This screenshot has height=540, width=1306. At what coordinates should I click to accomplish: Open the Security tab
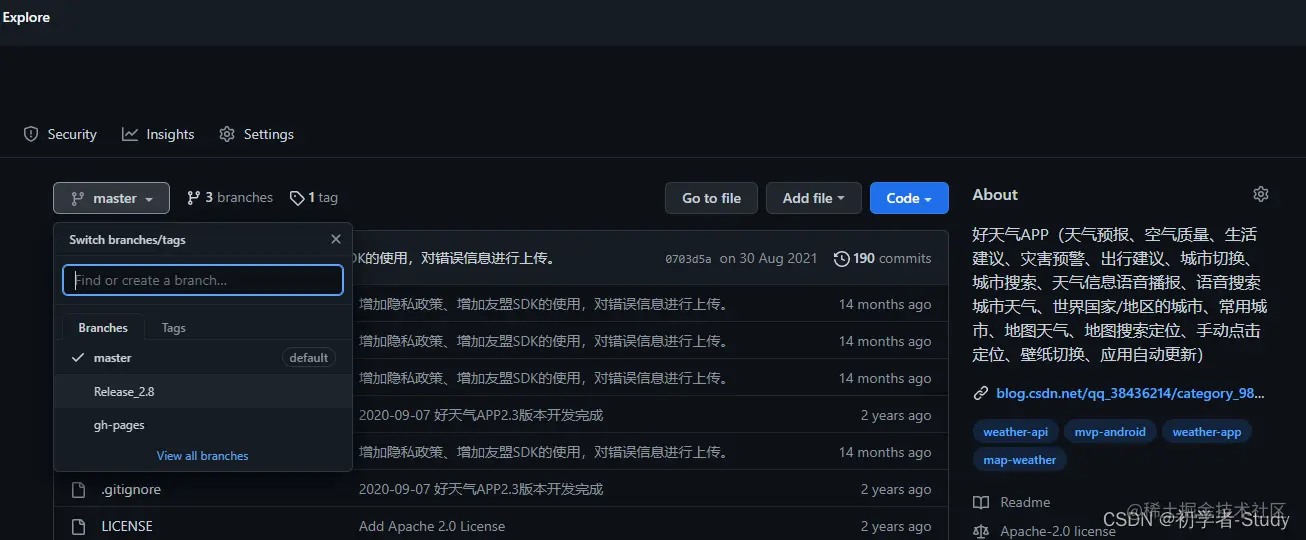[60, 134]
